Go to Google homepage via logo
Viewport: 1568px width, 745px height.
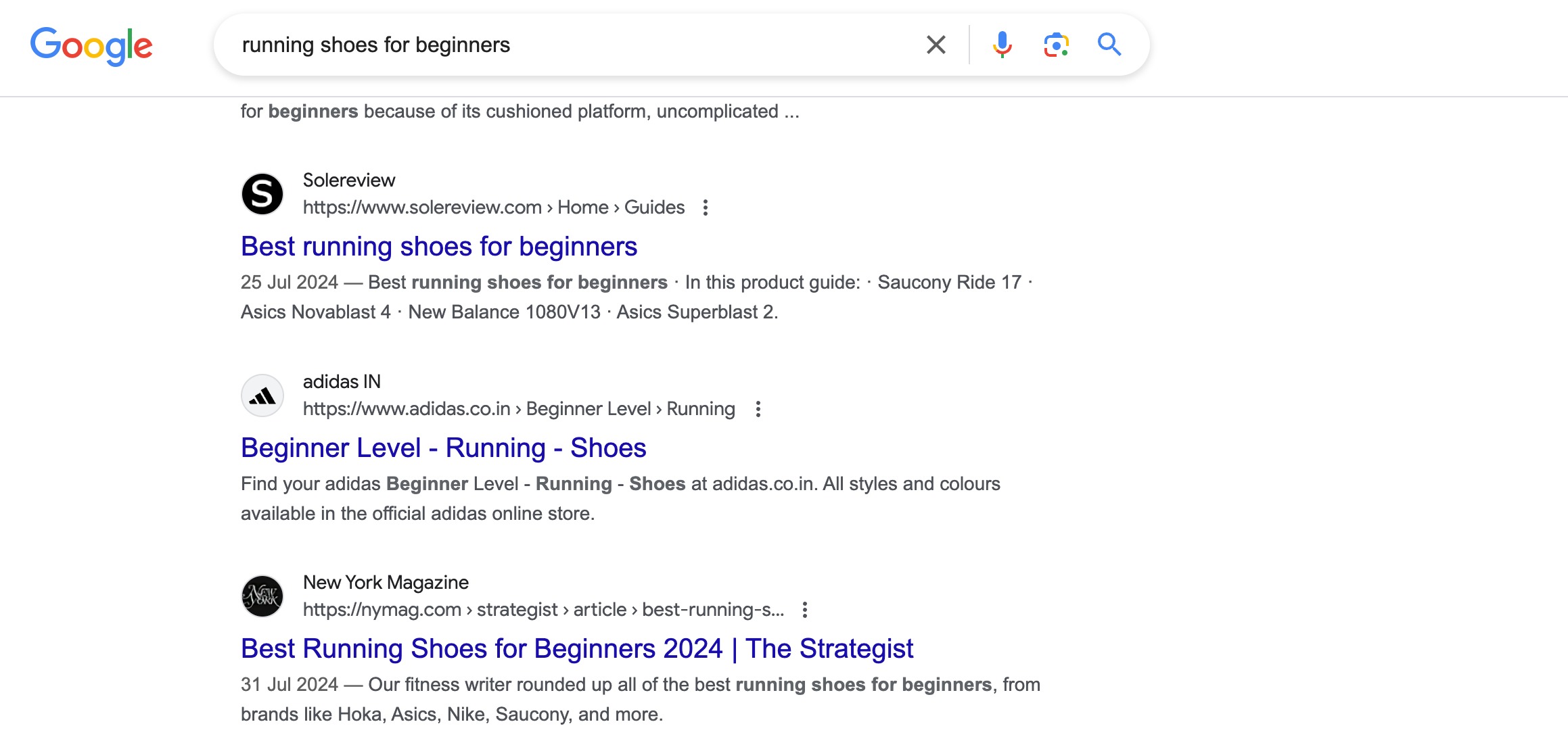(91, 45)
